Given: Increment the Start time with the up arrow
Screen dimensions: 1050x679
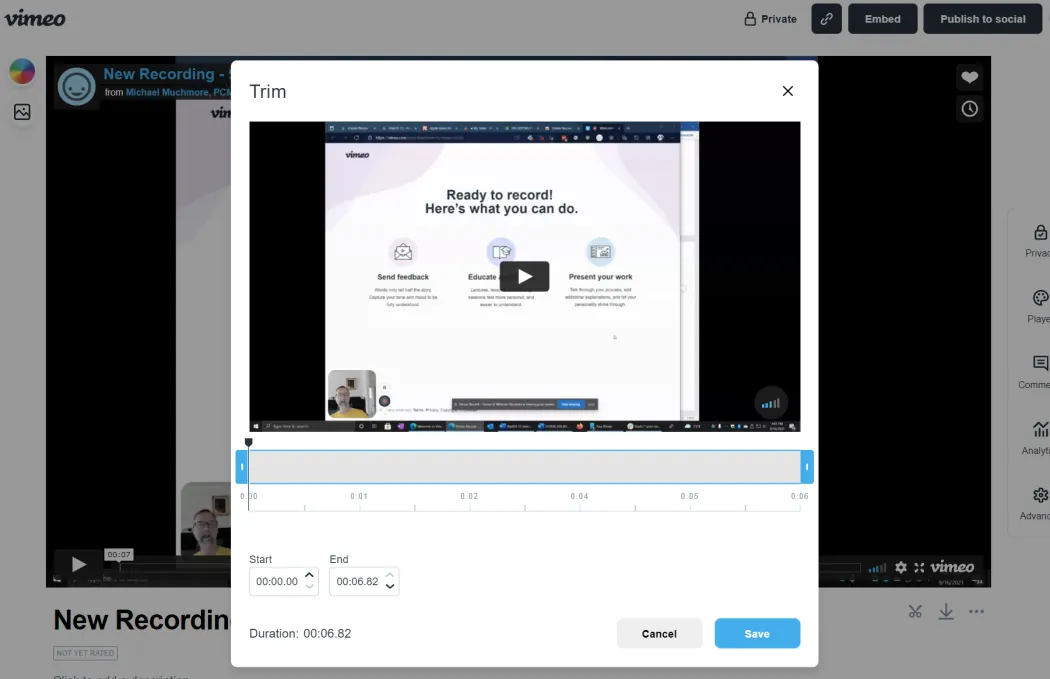Looking at the screenshot, I should click(310, 575).
